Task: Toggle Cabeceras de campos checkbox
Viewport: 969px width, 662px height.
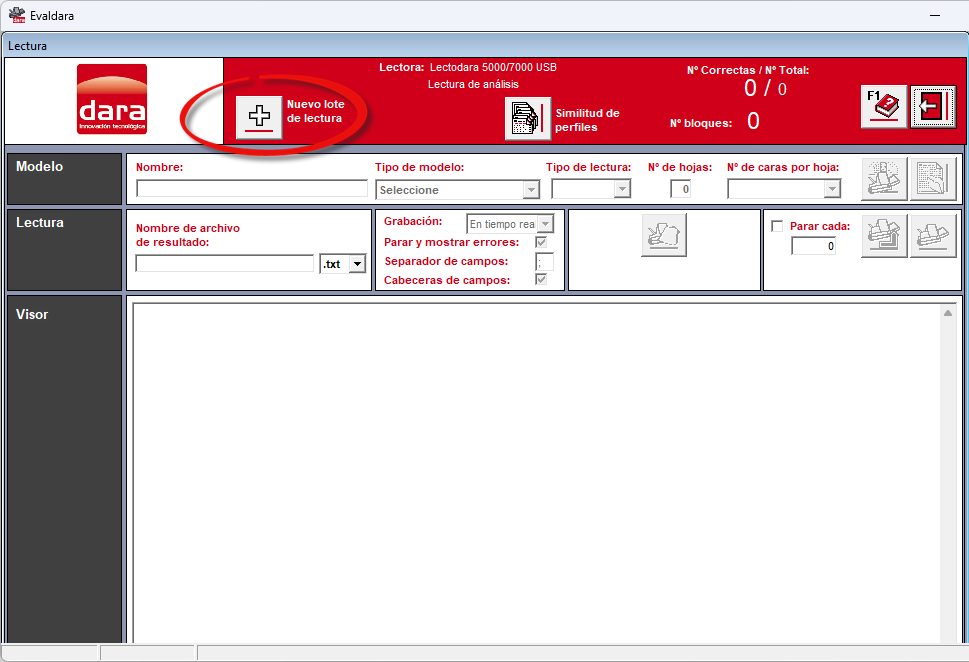Action: click(541, 280)
